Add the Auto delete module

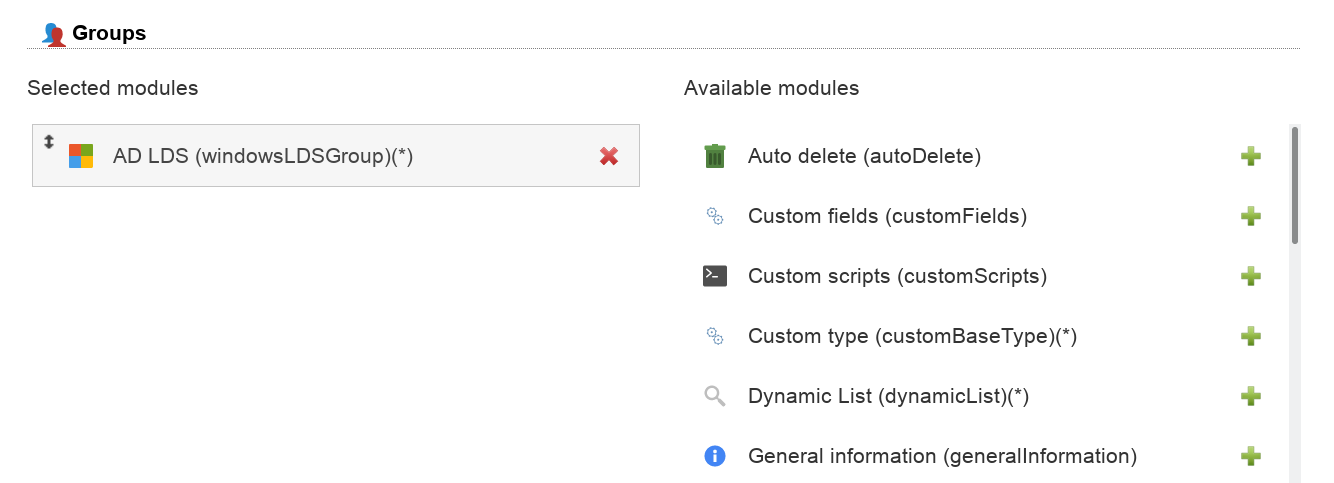pyautogui.click(x=1250, y=157)
